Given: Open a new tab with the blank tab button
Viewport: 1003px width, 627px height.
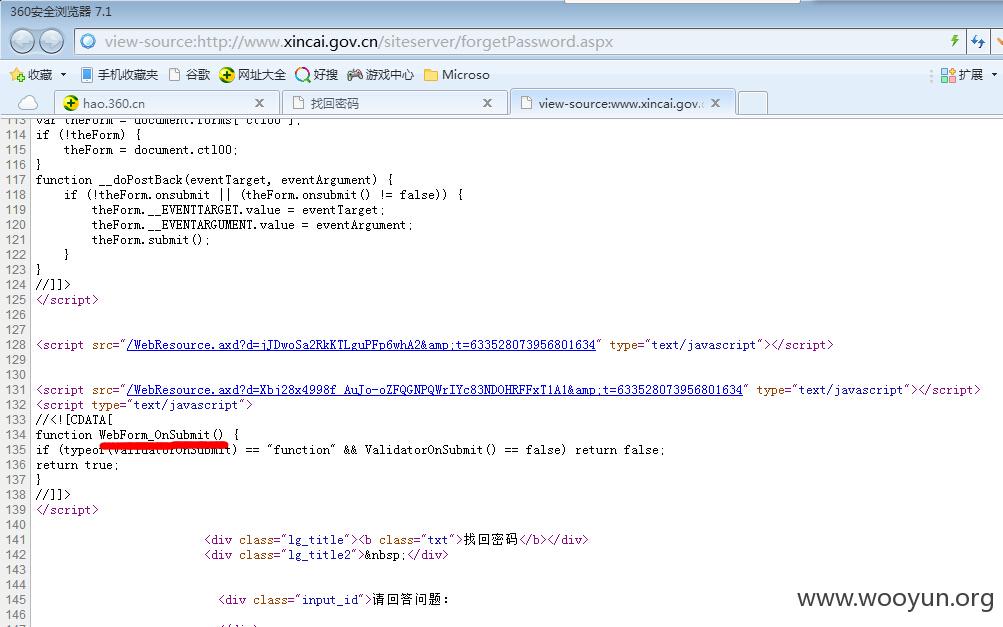Looking at the screenshot, I should (x=752, y=103).
